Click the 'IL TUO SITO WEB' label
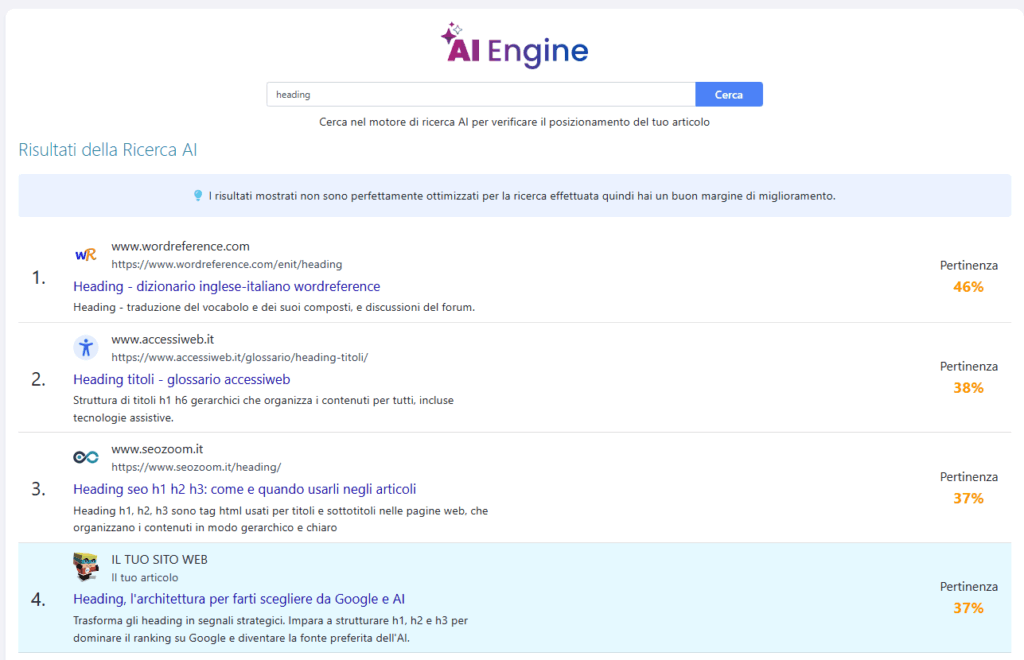Image resolution: width=1024 pixels, height=660 pixels. (x=159, y=559)
